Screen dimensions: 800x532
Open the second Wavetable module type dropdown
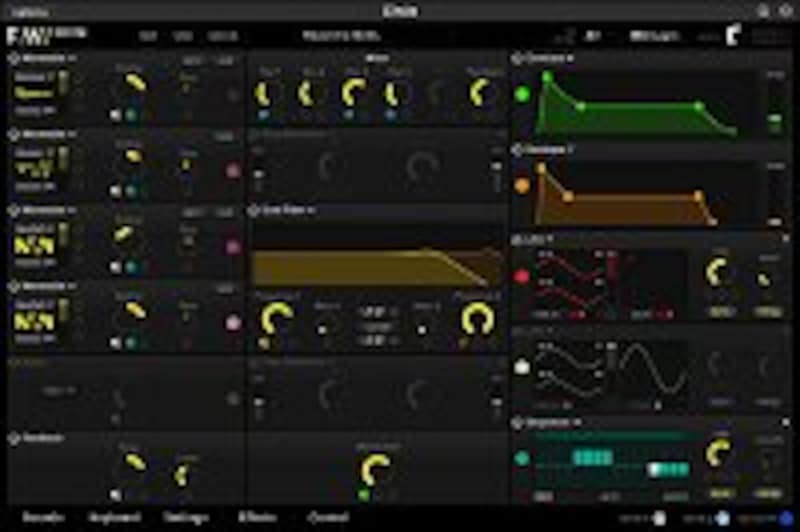click(49, 135)
